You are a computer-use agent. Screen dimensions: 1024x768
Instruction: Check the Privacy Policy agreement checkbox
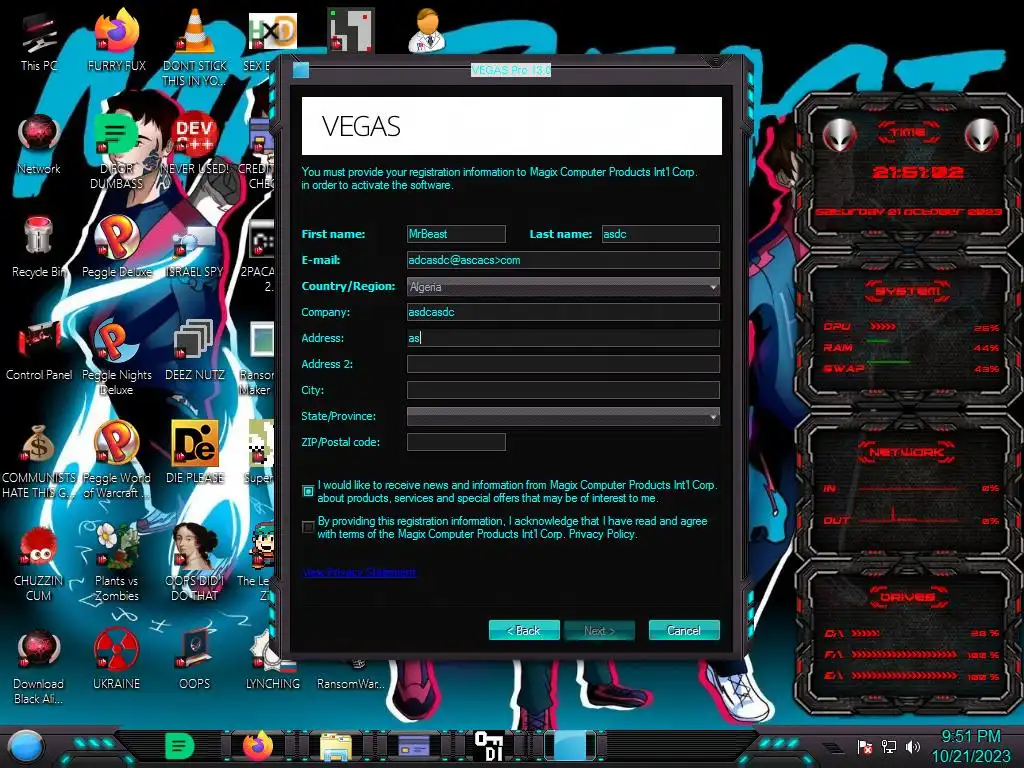click(308, 527)
